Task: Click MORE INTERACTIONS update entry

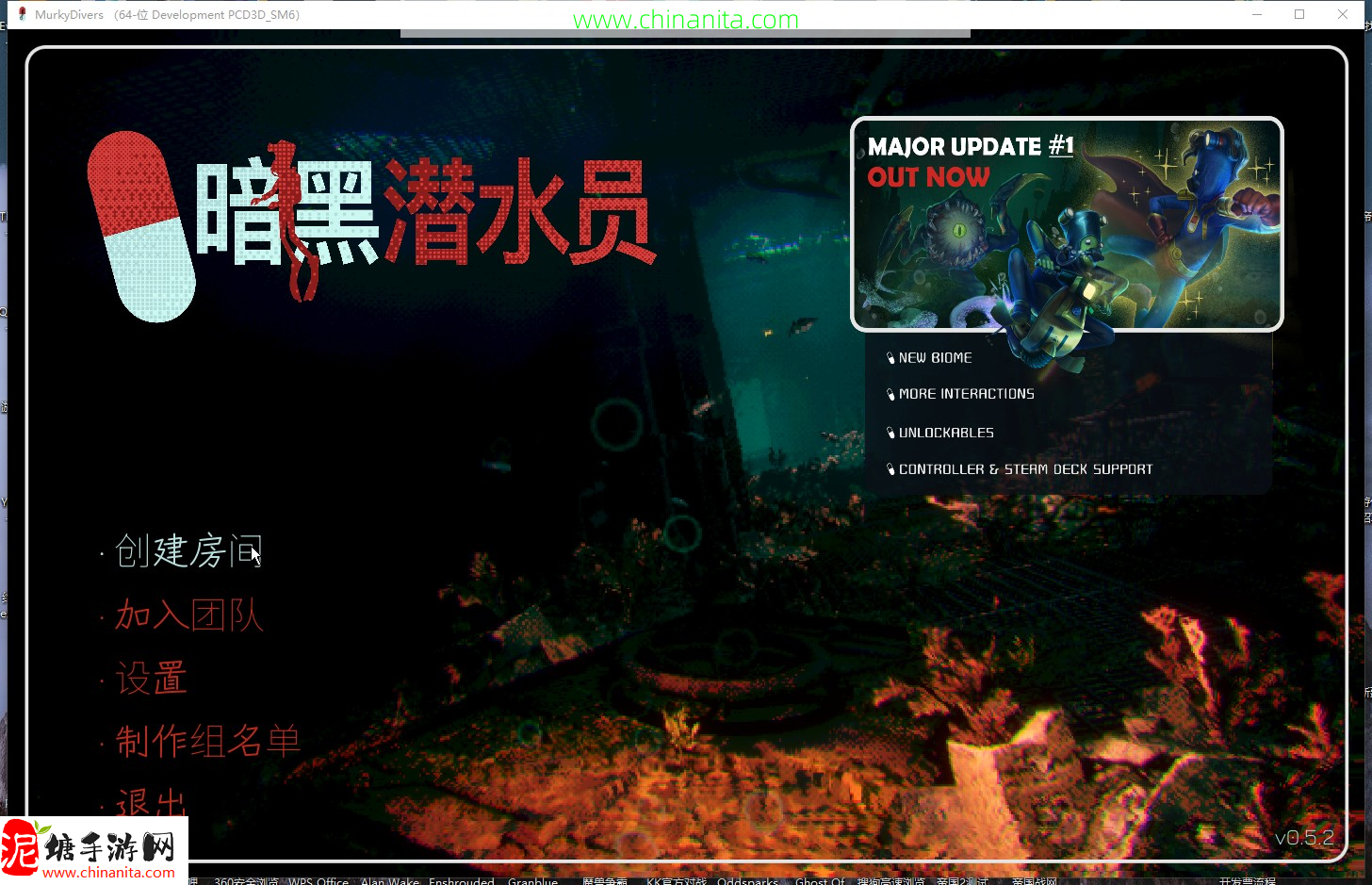Action: click(x=966, y=394)
